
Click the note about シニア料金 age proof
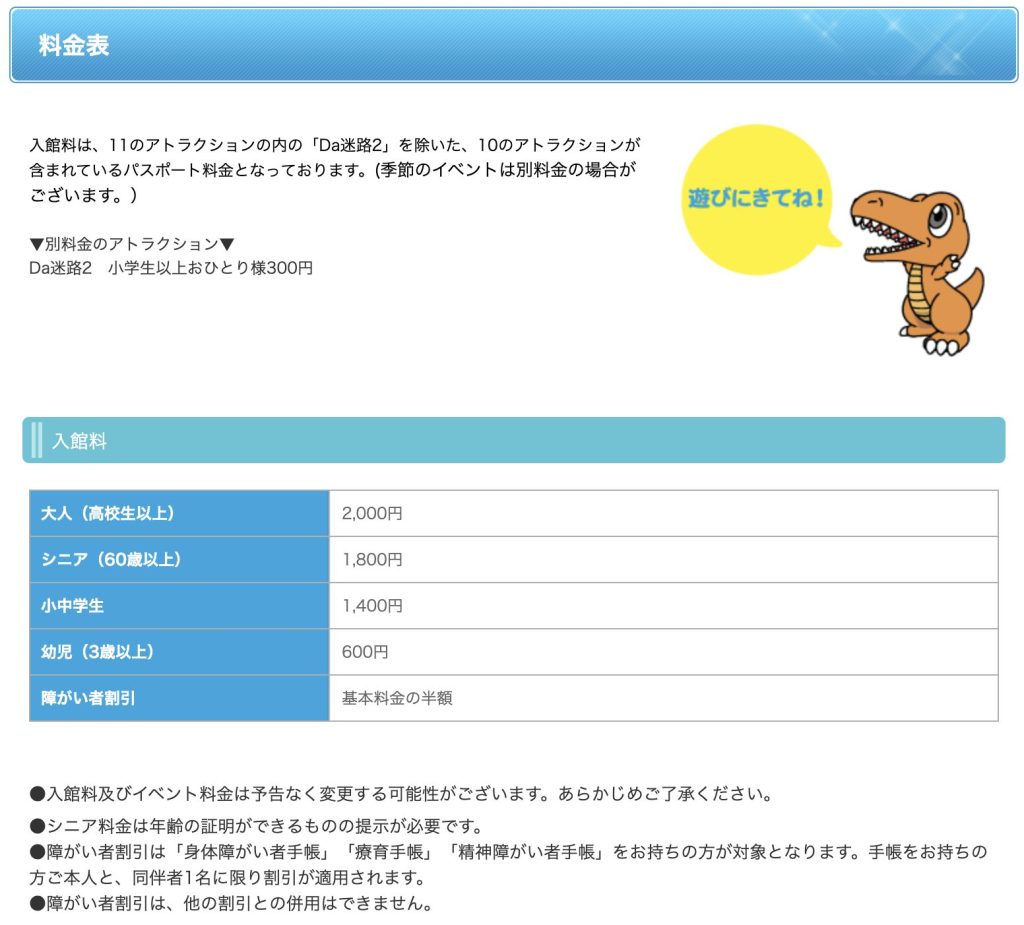[x=257, y=827]
